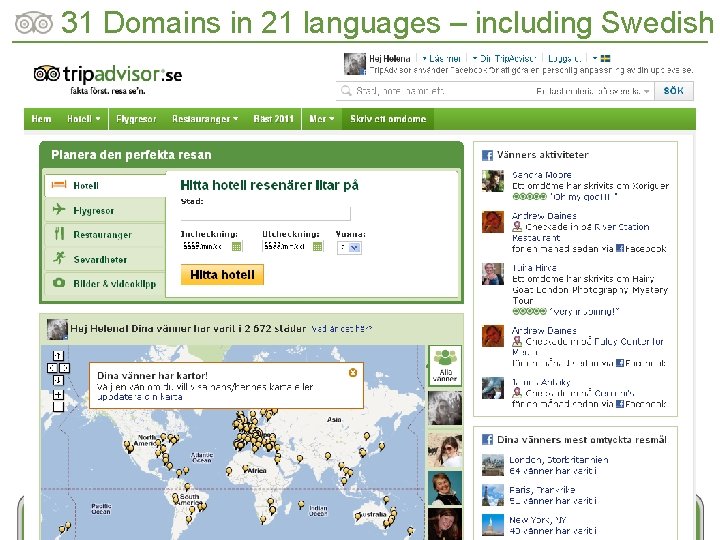Close the Dina vänner har kartor popup
The width and height of the screenshot is (720, 540).
click(x=353, y=372)
